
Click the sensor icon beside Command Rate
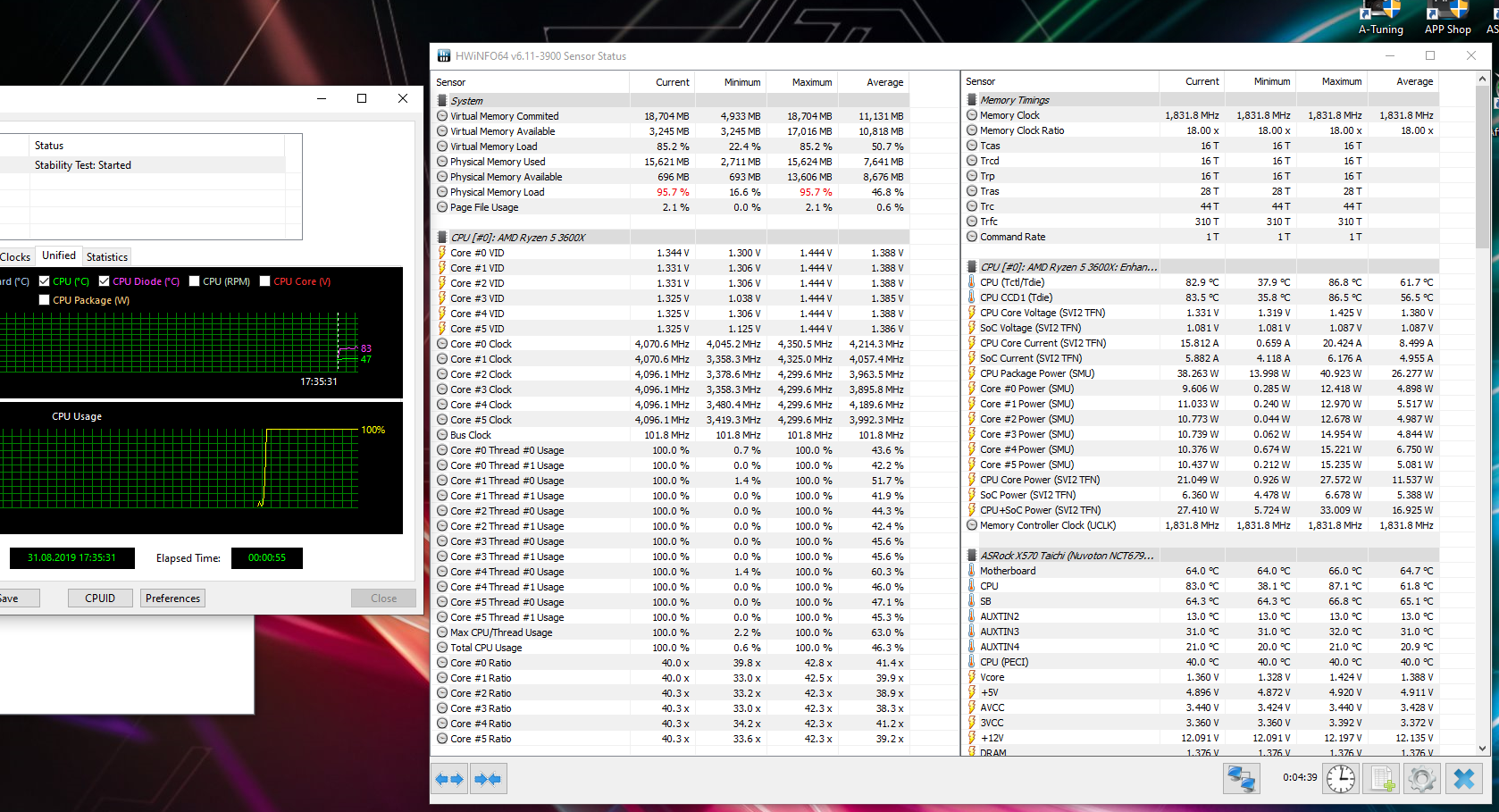972,237
